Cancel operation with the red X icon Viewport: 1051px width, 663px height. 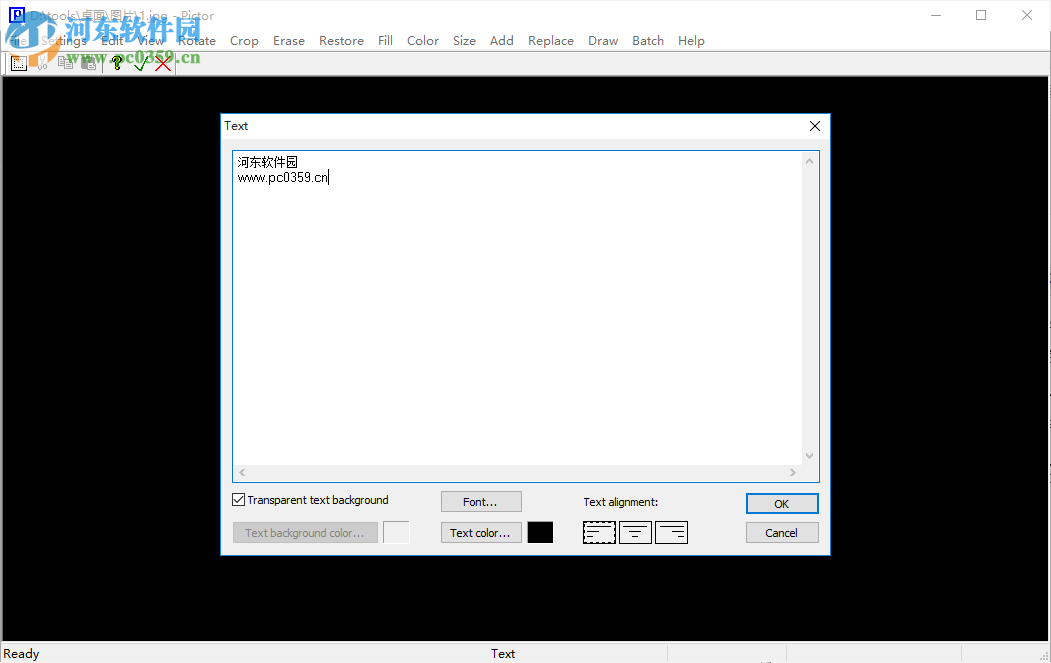163,62
